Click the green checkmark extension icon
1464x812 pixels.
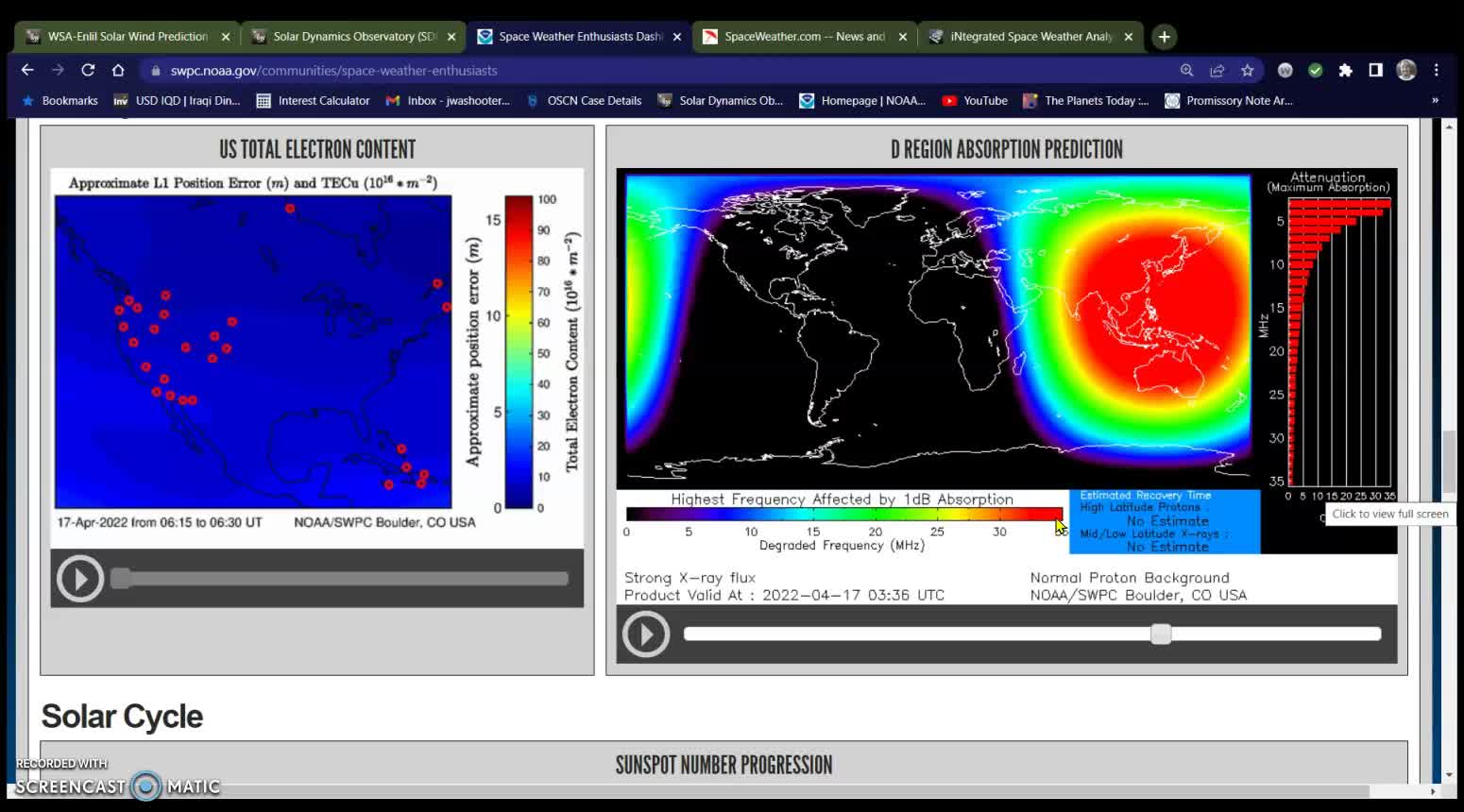click(1316, 70)
